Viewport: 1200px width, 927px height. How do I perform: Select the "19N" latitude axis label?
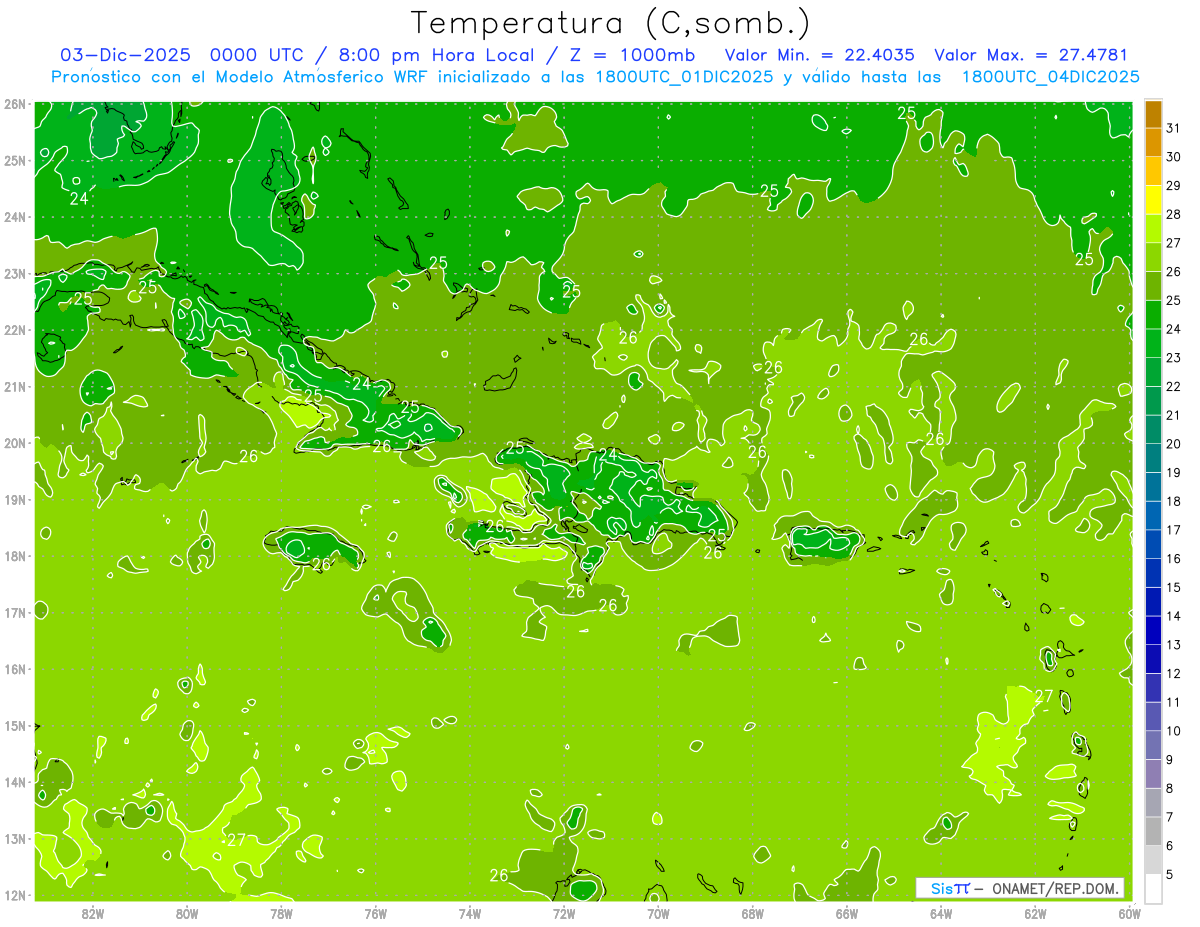[15, 499]
